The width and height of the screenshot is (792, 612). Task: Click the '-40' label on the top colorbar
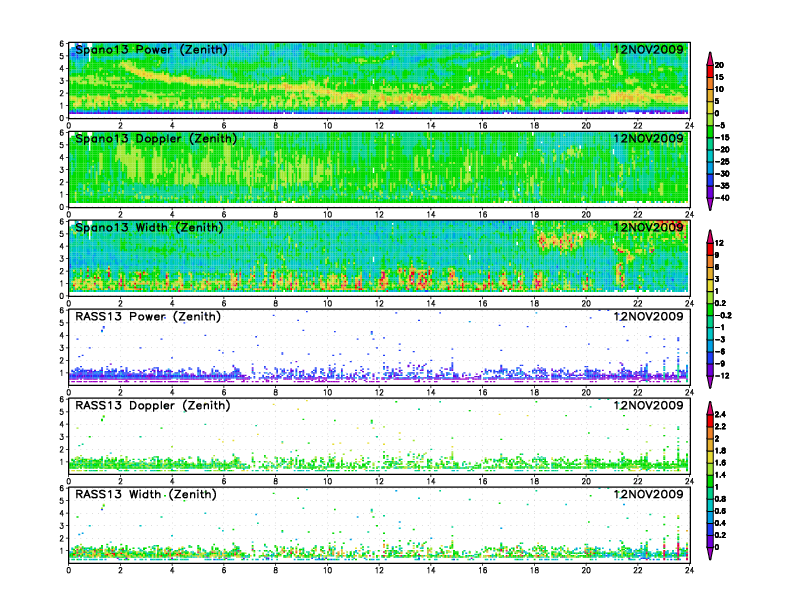[x=722, y=198]
